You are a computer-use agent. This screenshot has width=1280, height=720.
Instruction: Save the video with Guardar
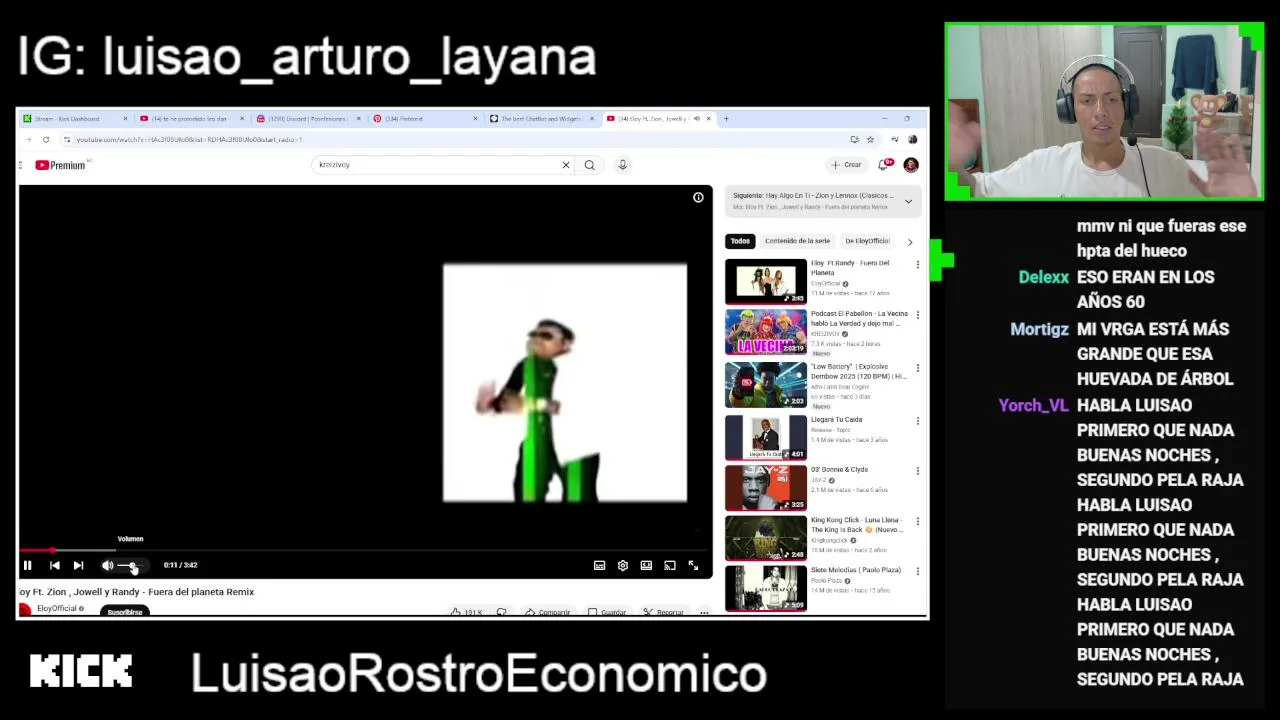pyautogui.click(x=607, y=612)
